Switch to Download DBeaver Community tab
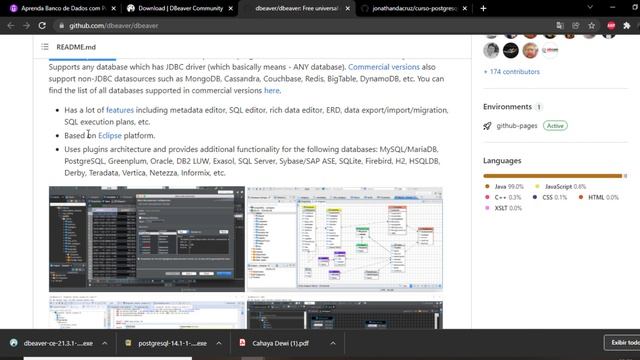The width and height of the screenshot is (640, 360). click(180, 8)
